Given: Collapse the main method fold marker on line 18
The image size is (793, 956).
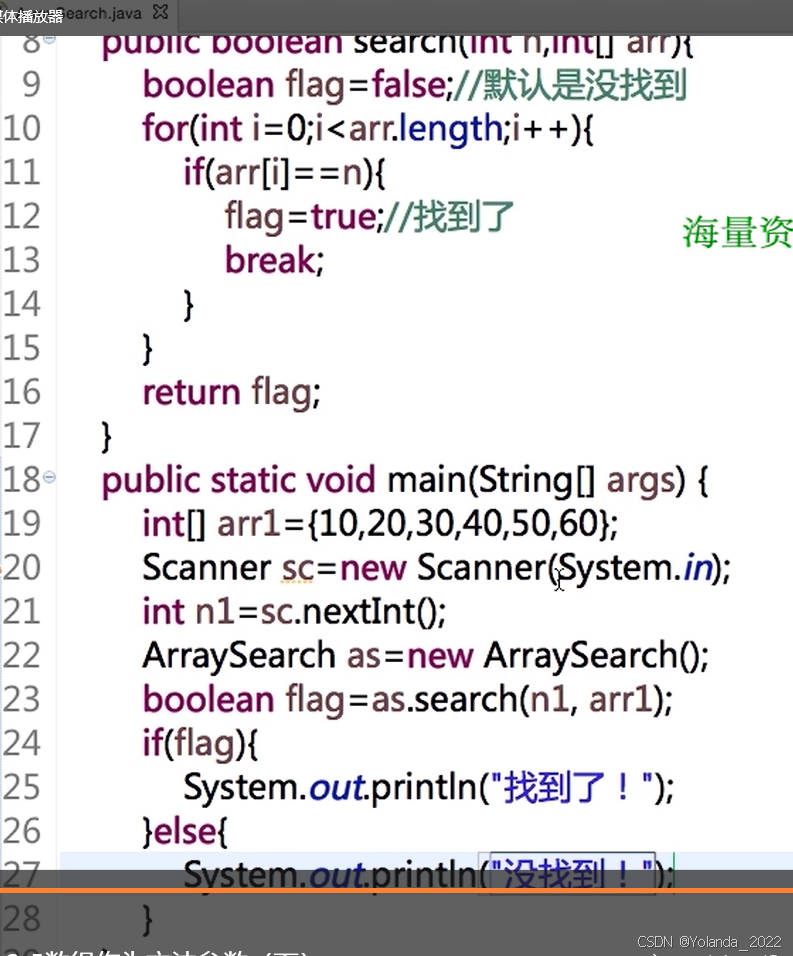Looking at the screenshot, I should [x=49, y=477].
